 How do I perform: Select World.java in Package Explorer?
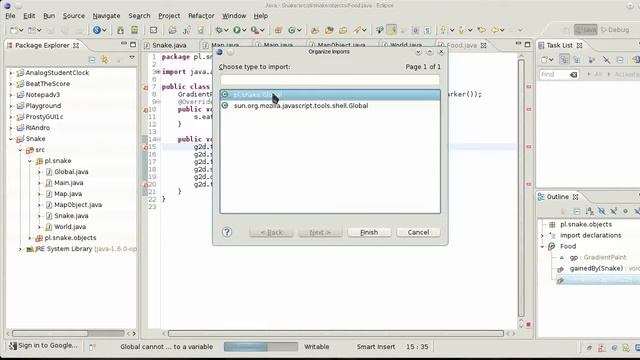[70, 227]
